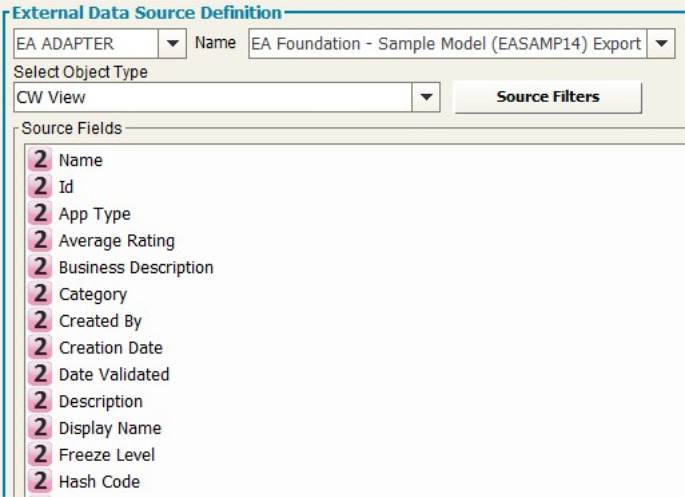Click the Business Description field icon
685x497 pixels.
(41, 268)
